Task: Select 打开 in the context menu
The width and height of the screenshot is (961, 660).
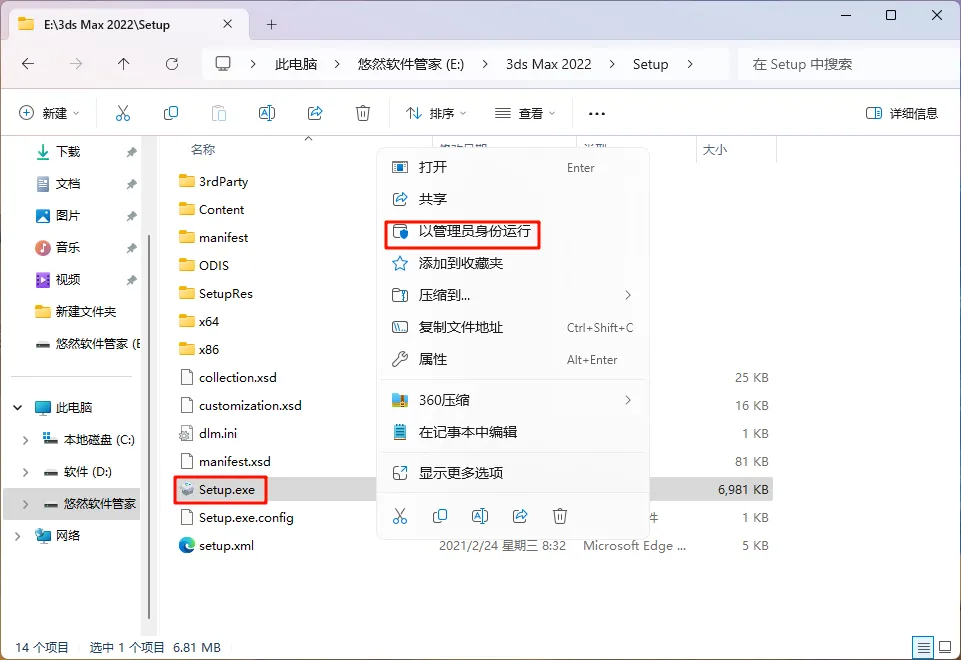Action: click(512, 167)
